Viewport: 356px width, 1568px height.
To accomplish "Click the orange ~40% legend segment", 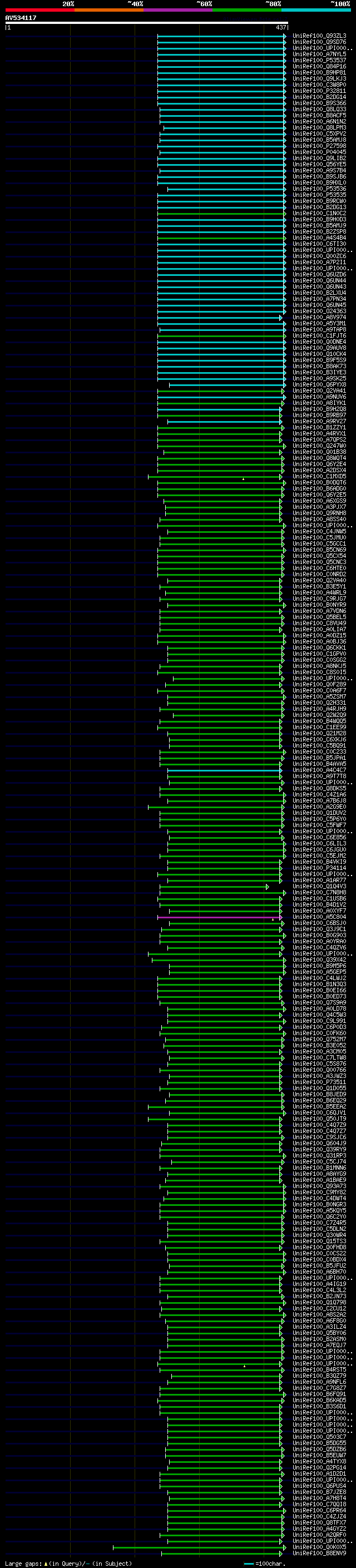I will pos(109,10).
